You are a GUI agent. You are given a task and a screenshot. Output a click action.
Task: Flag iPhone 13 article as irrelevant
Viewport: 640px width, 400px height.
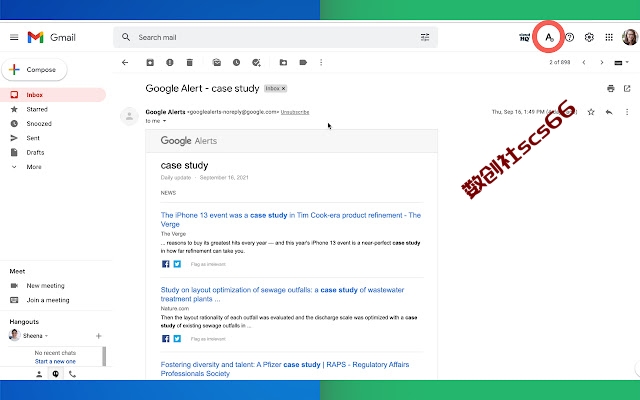[208, 264]
